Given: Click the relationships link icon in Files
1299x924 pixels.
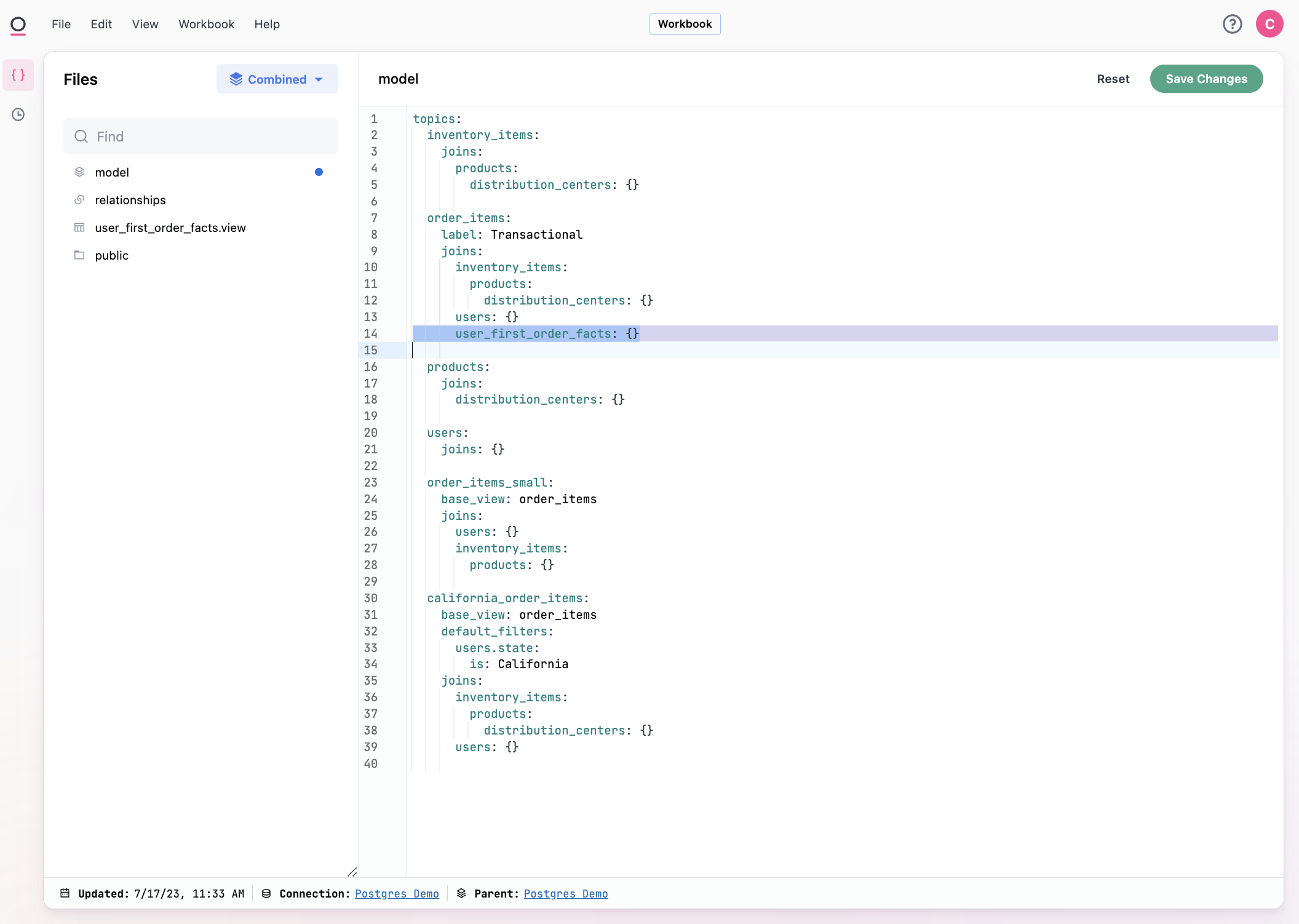Looking at the screenshot, I should [x=79, y=200].
